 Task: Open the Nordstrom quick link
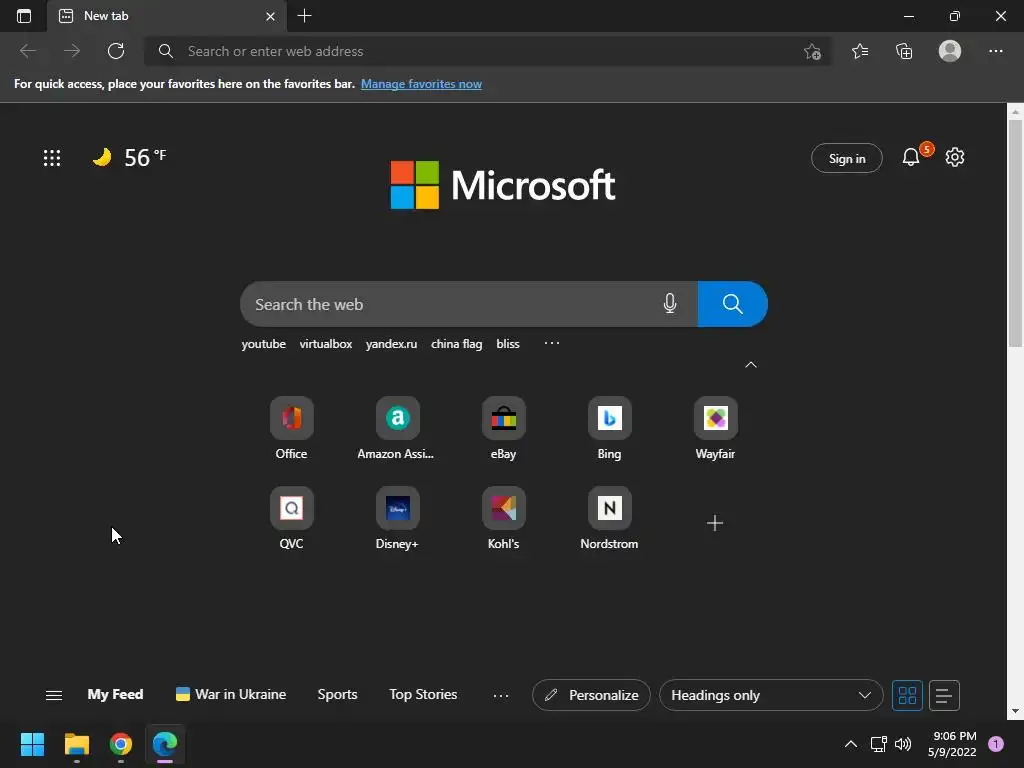point(609,519)
